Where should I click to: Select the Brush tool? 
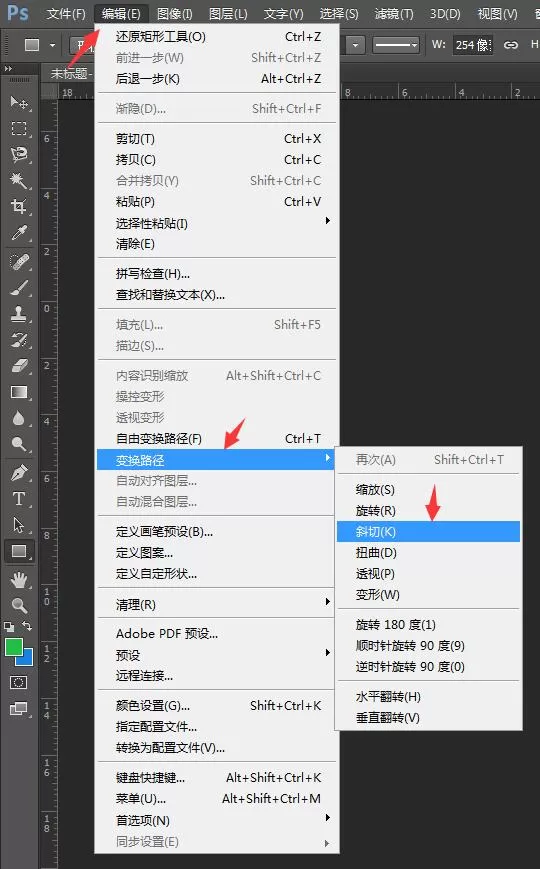click(x=19, y=288)
